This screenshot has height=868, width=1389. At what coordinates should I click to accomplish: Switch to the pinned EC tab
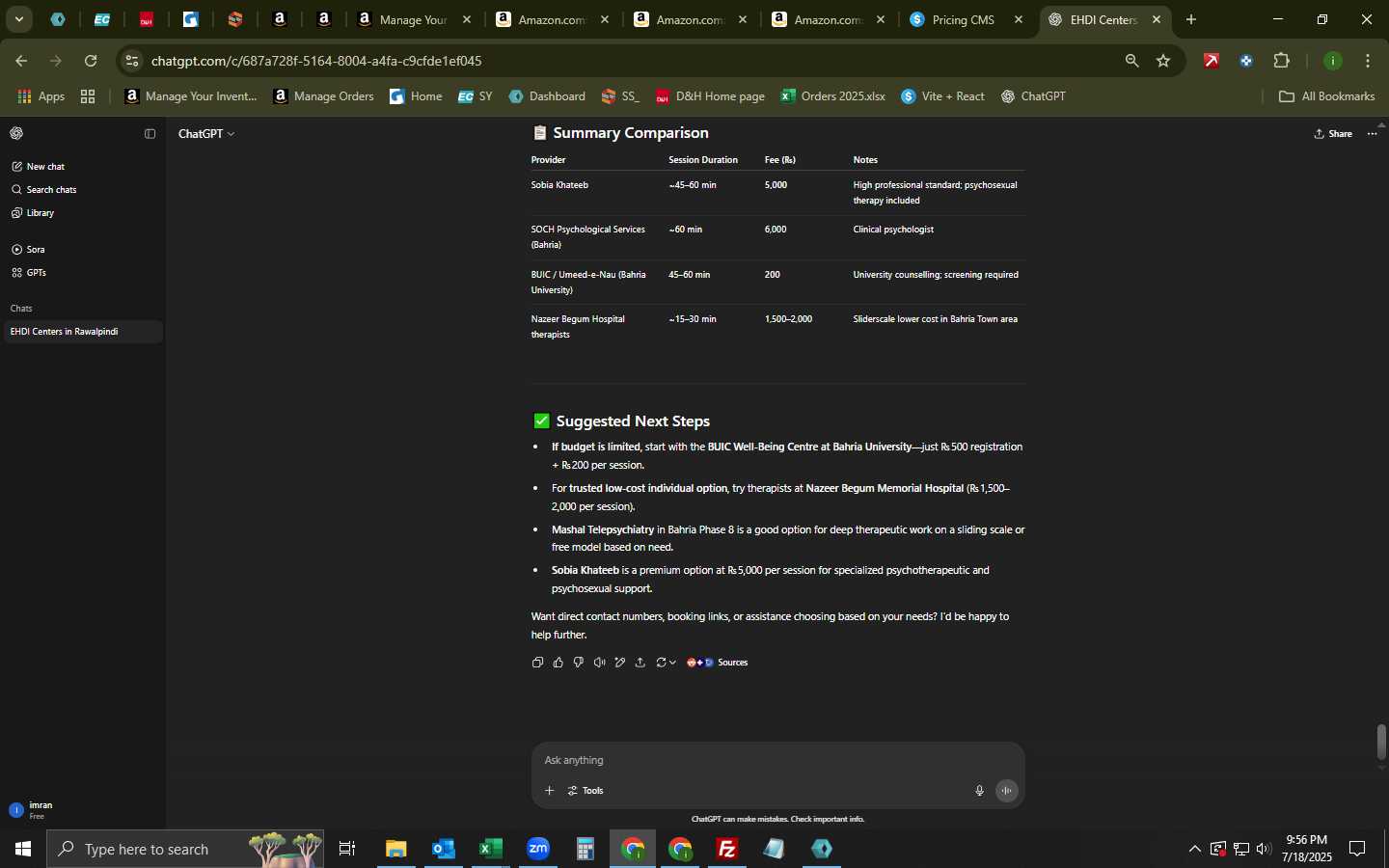pos(102,19)
